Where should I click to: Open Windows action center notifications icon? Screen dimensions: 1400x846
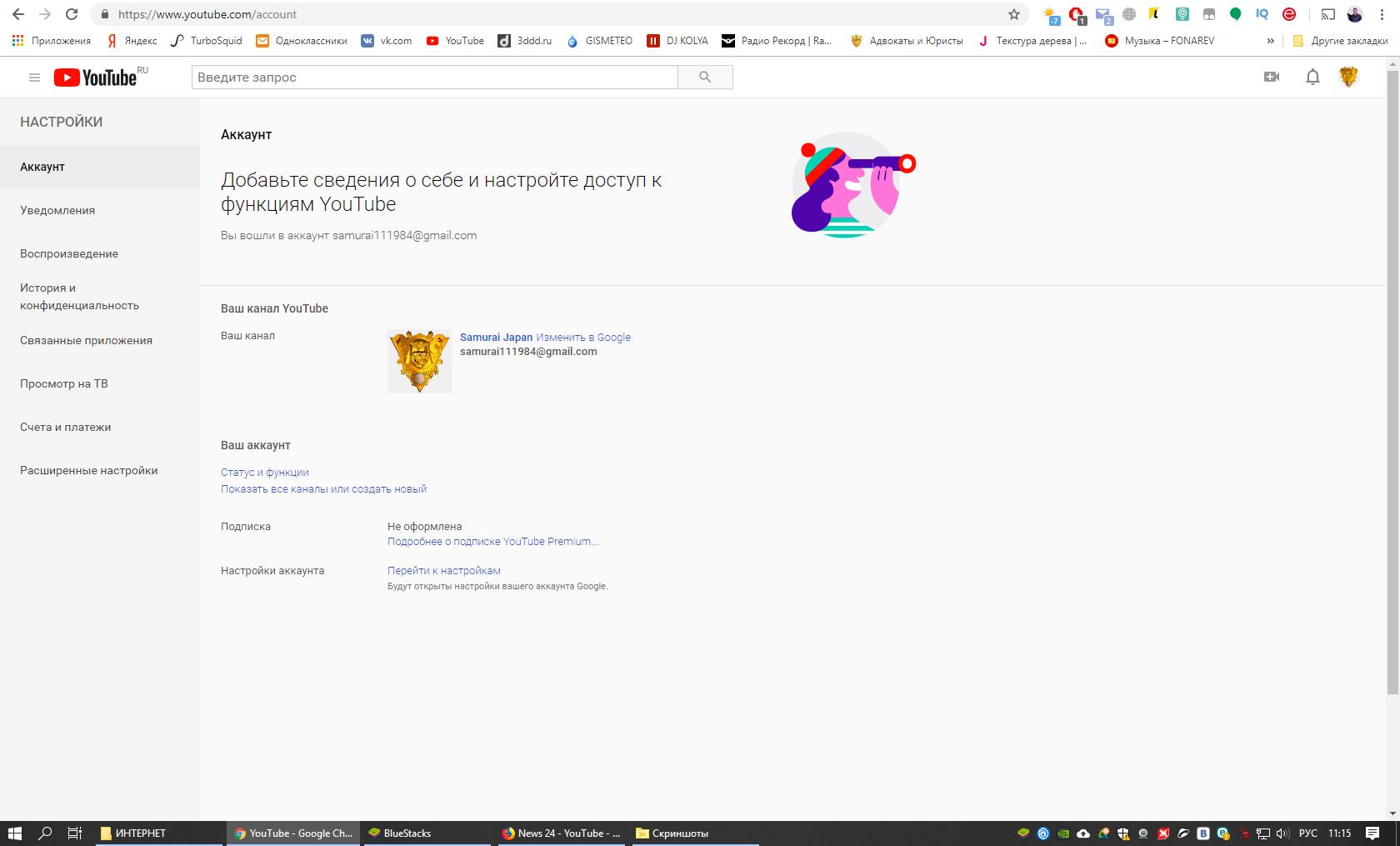(1372, 833)
